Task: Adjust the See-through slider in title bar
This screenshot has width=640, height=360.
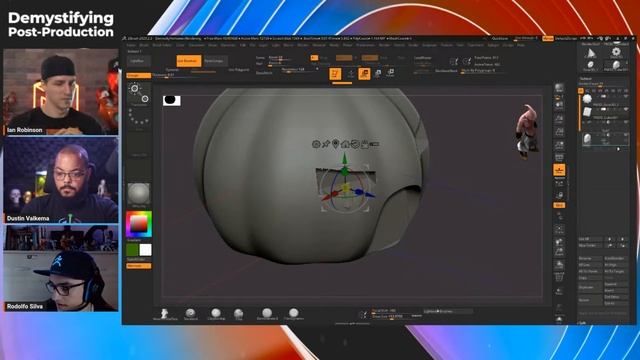Action: 526,38
